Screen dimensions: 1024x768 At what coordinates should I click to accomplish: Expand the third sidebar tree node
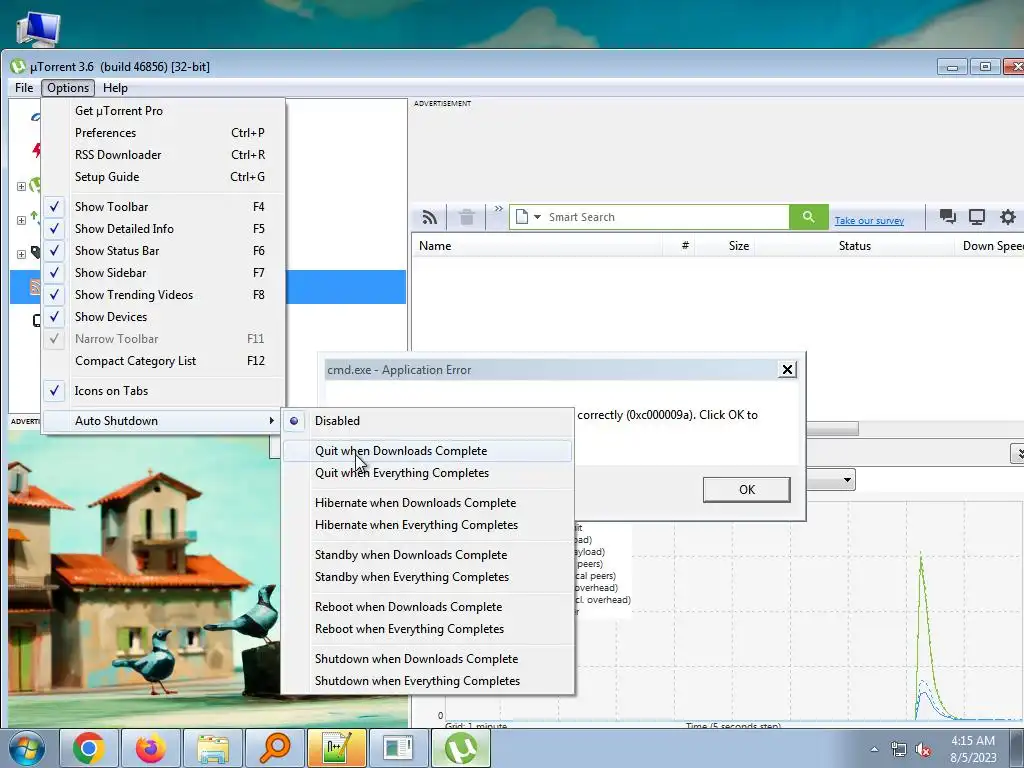(x=21, y=255)
